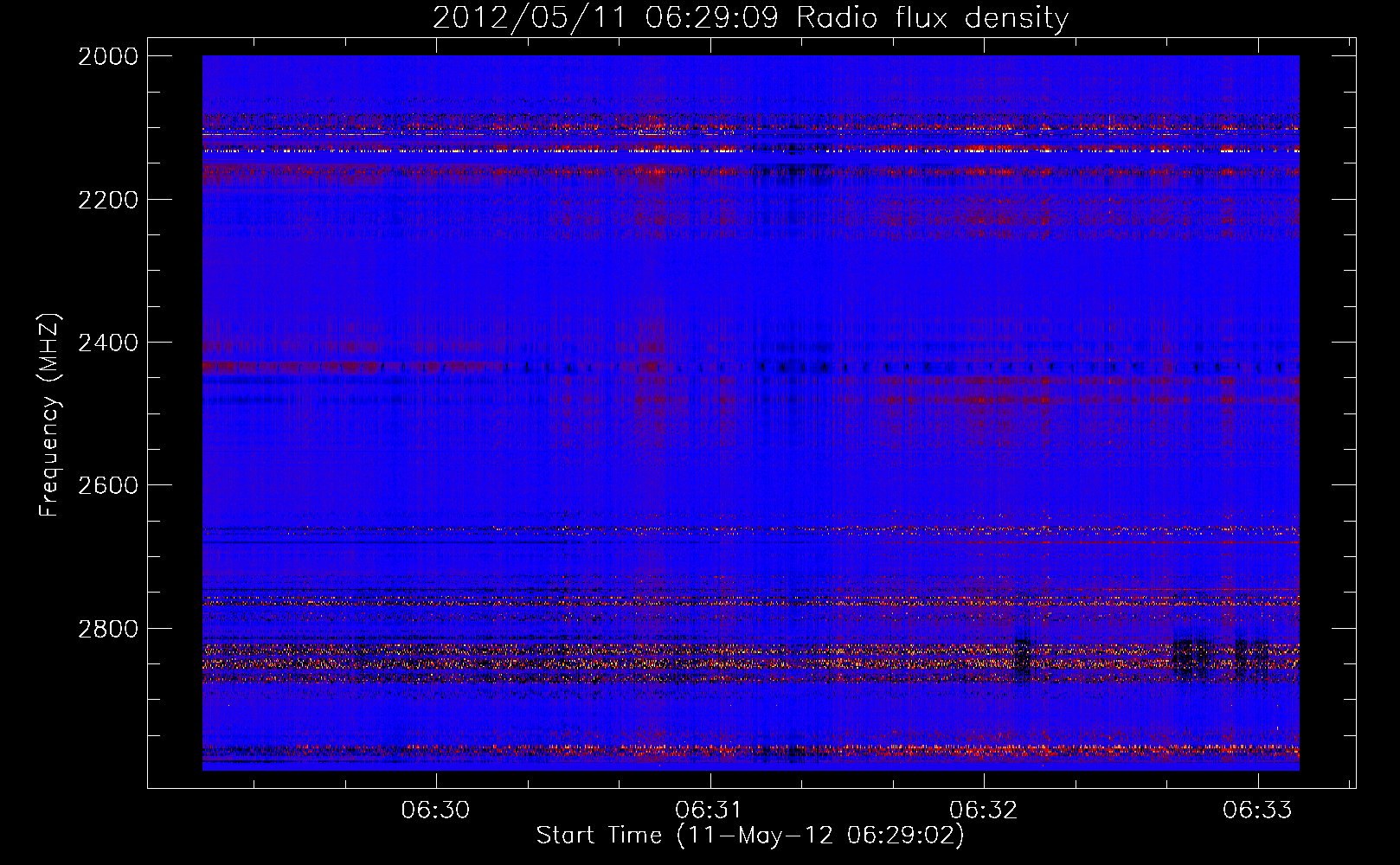Click the 06:33 time tick label
This screenshot has width=1400, height=865.
(x=1257, y=810)
